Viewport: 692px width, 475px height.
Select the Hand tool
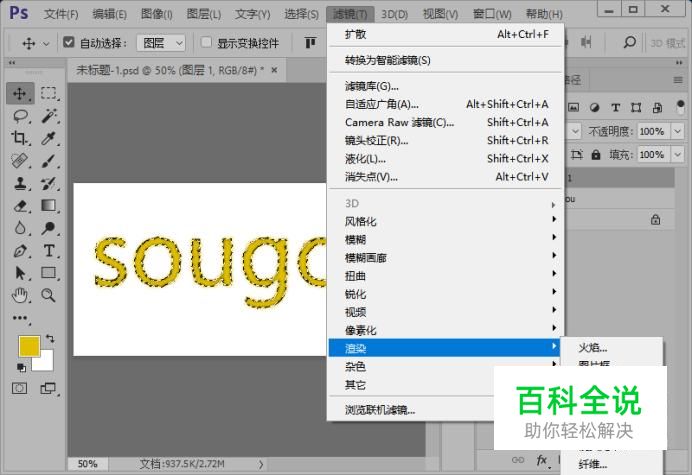(x=19, y=295)
